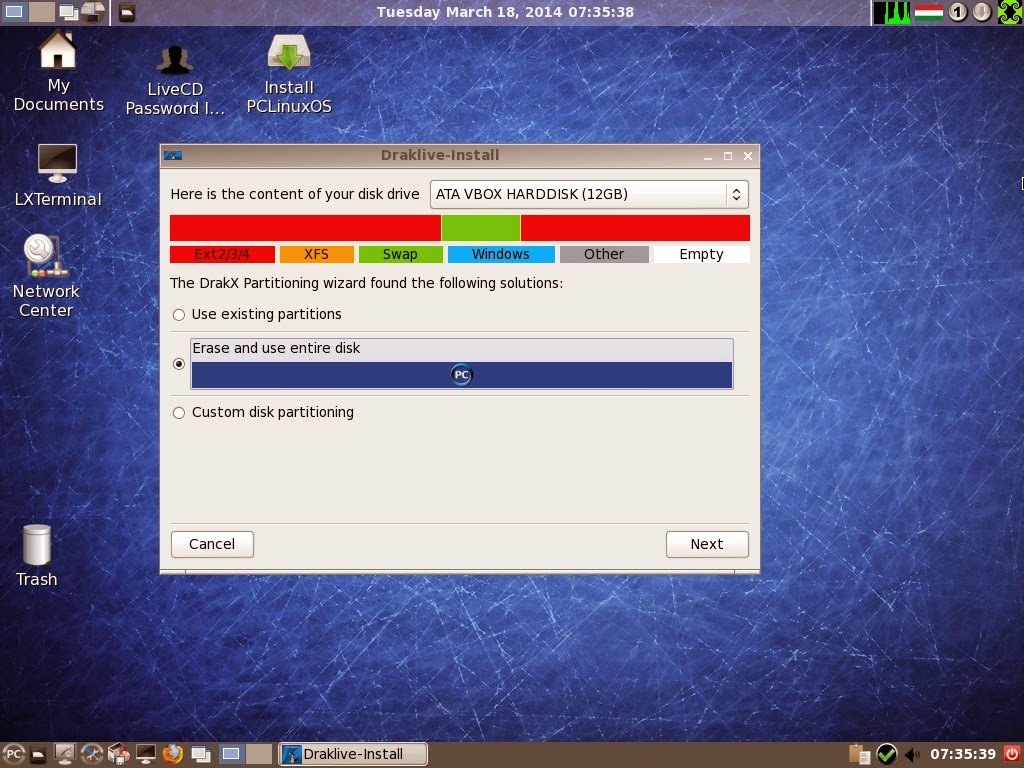Switch to second workspace in top pager
The height and width of the screenshot is (768, 1024).
41,12
